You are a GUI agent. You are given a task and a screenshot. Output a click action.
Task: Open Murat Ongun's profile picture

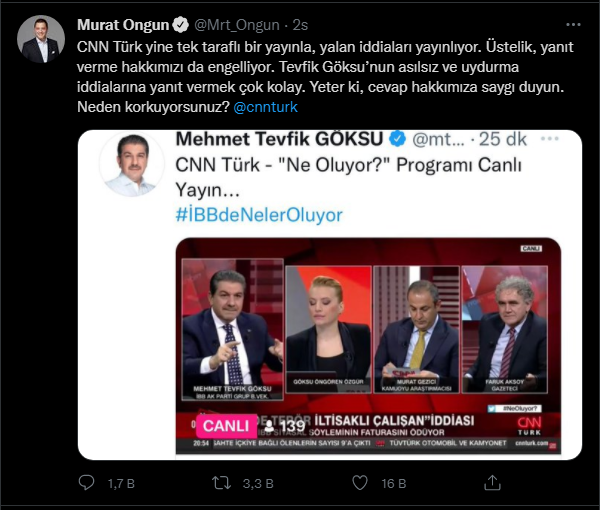pos(41,39)
